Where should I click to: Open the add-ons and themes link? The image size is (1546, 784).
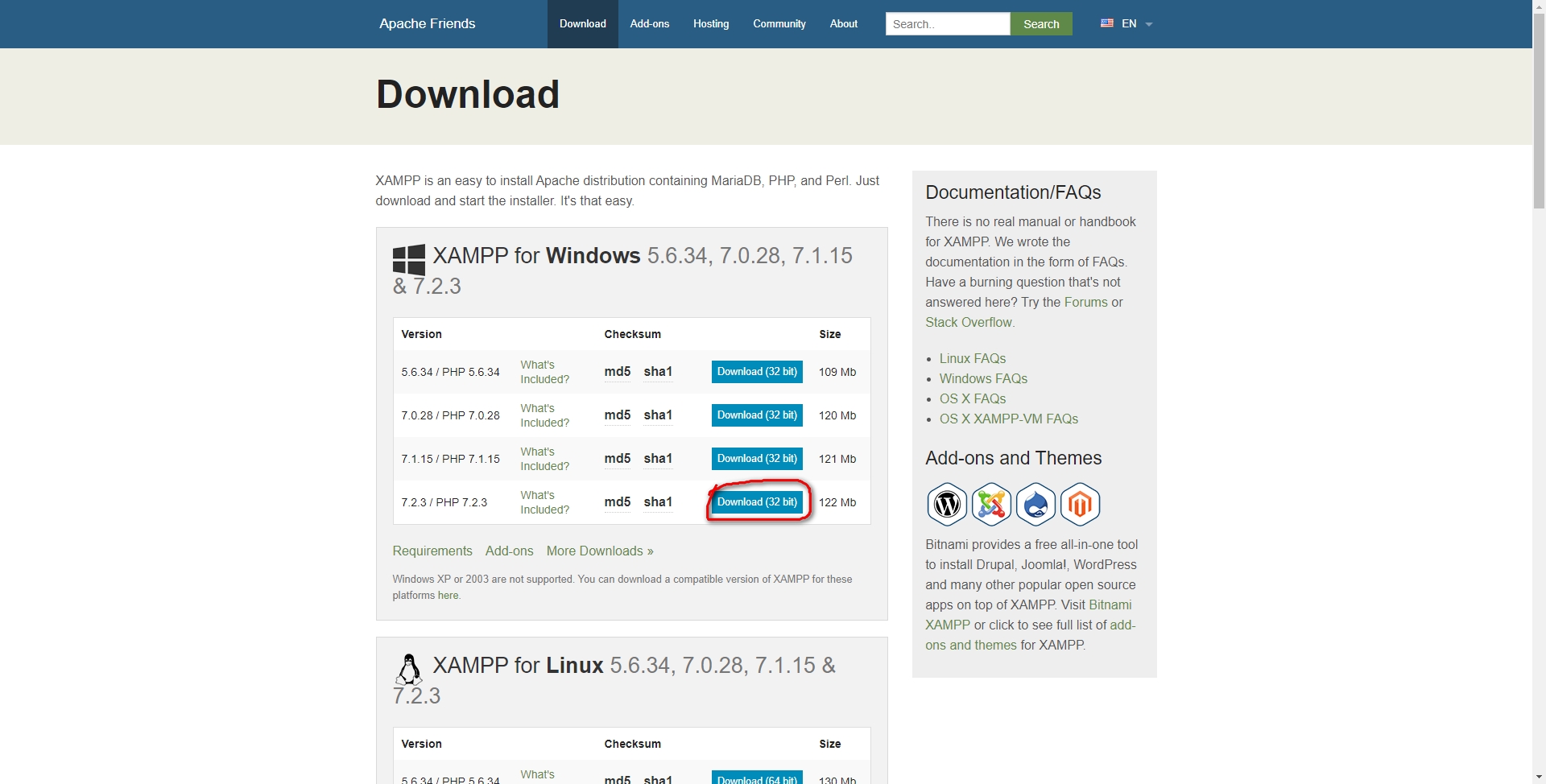(x=1031, y=635)
